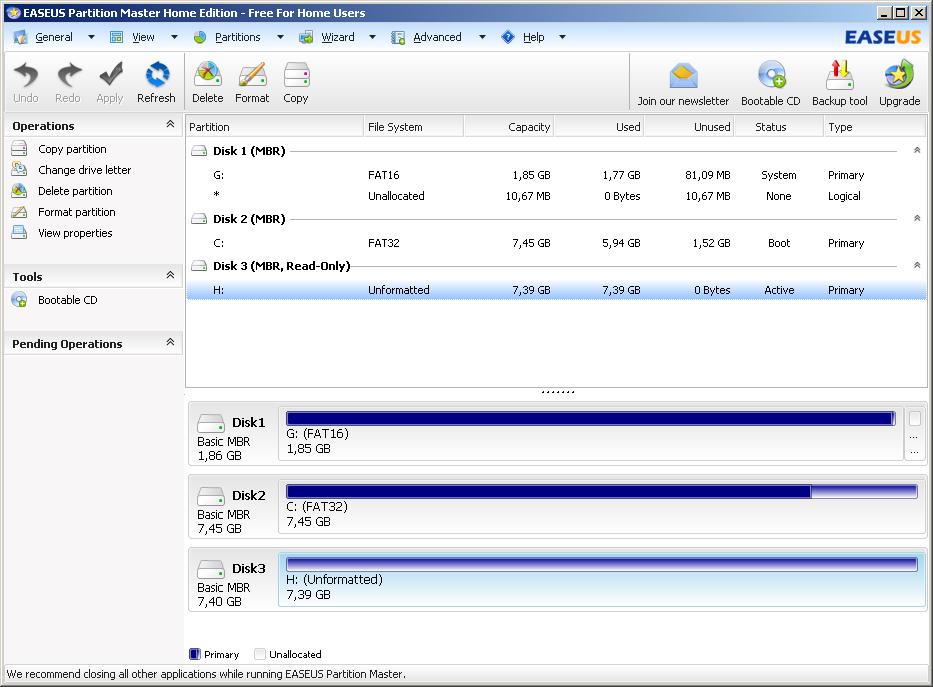Select the G: FAT16 partition row

coord(556,175)
